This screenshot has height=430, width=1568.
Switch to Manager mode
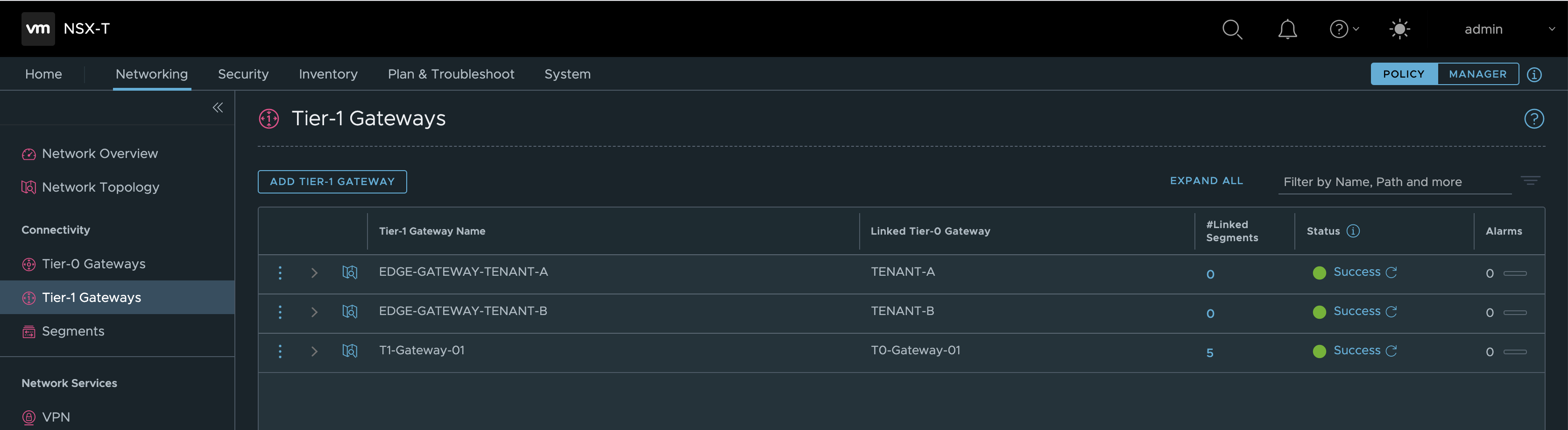[x=1477, y=74]
